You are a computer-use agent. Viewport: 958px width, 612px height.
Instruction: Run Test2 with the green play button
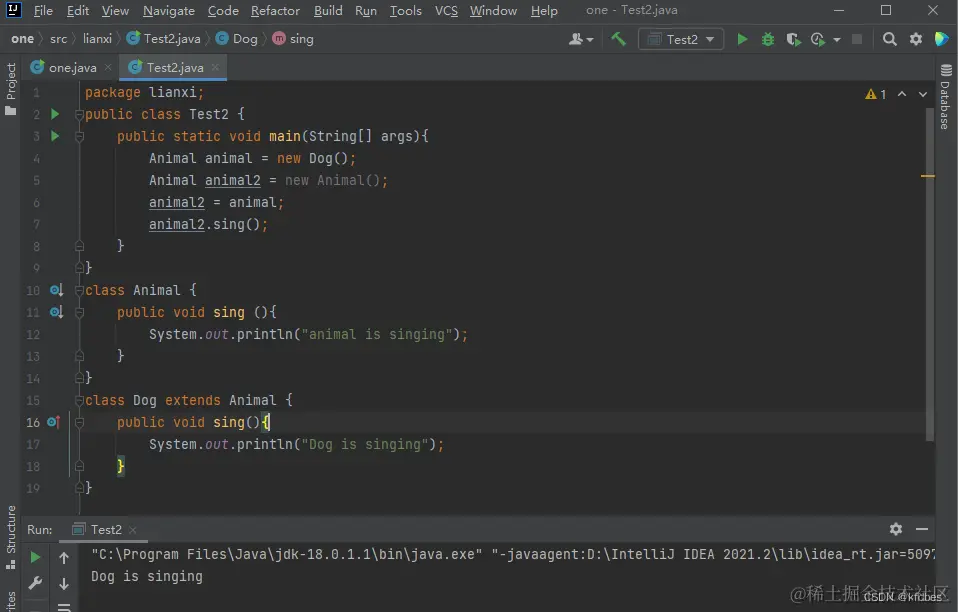point(742,39)
